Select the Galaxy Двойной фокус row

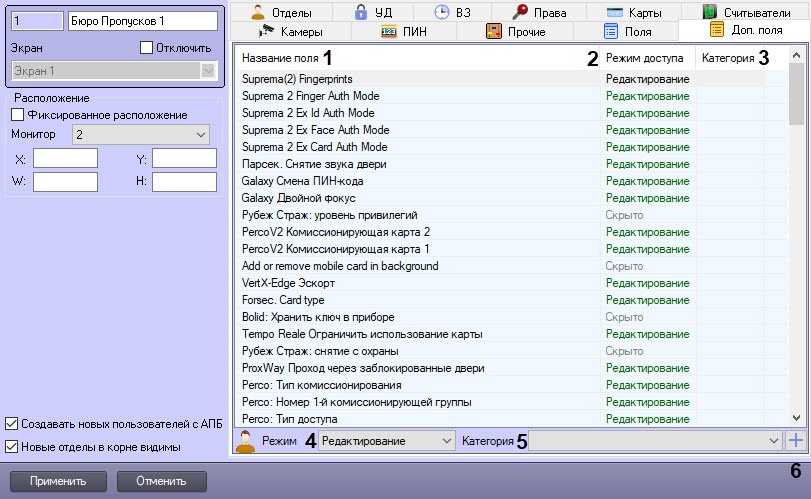coord(418,198)
